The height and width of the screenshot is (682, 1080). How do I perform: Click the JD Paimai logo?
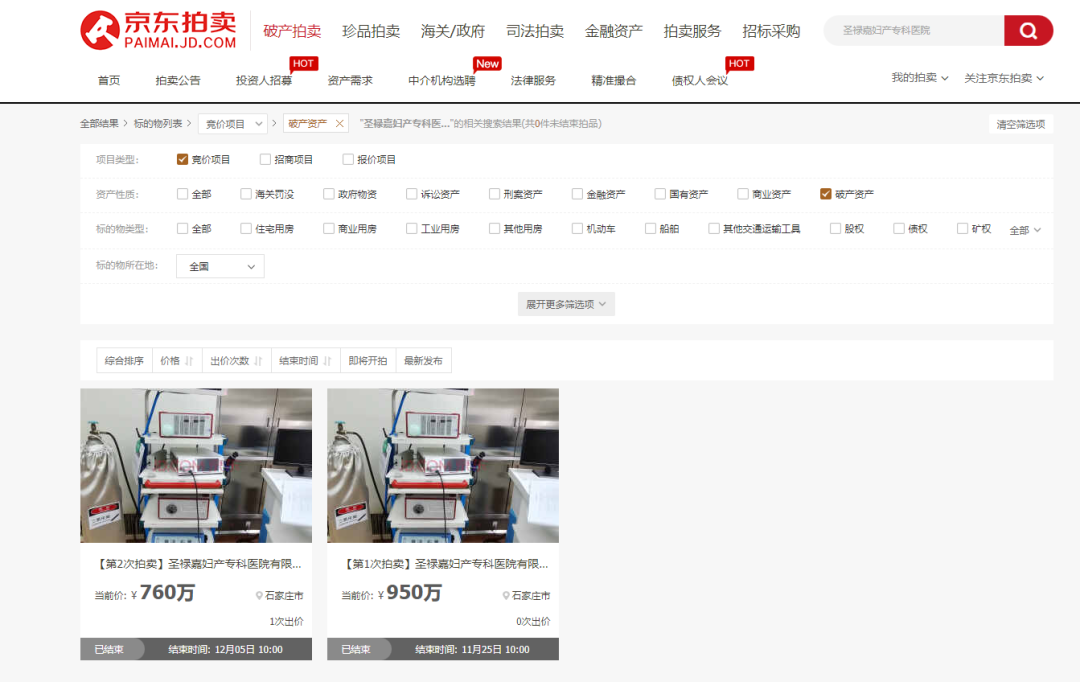(x=158, y=30)
